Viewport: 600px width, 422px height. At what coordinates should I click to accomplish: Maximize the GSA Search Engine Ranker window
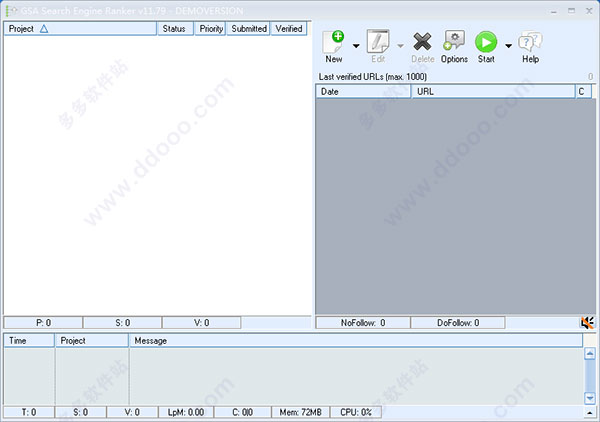click(x=571, y=11)
